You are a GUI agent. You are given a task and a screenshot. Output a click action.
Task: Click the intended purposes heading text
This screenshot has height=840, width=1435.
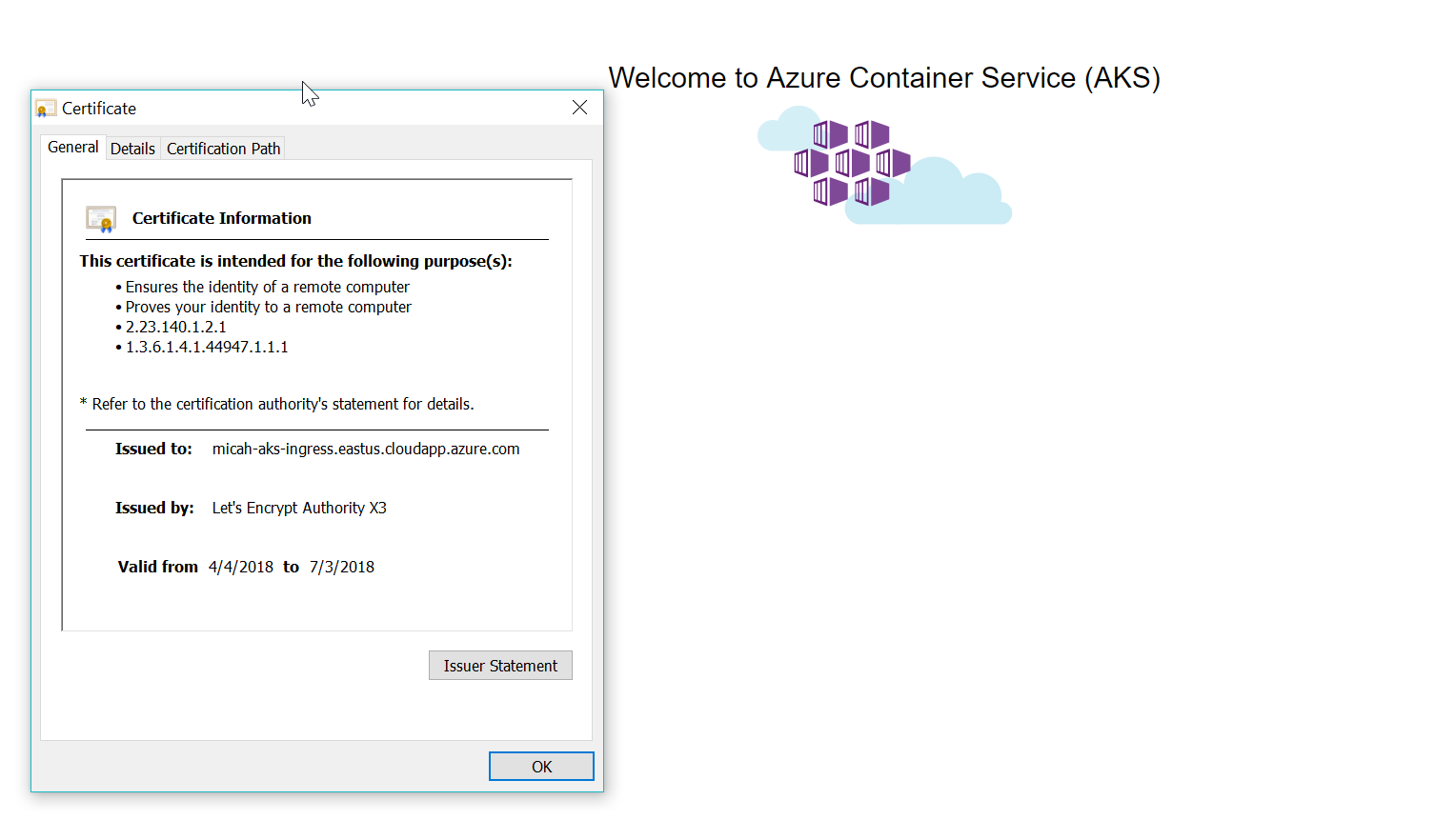296,261
